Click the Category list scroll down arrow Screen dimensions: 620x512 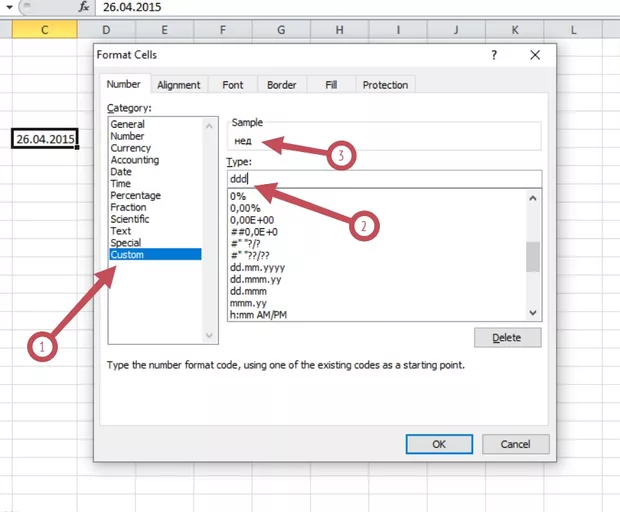click(x=209, y=336)
